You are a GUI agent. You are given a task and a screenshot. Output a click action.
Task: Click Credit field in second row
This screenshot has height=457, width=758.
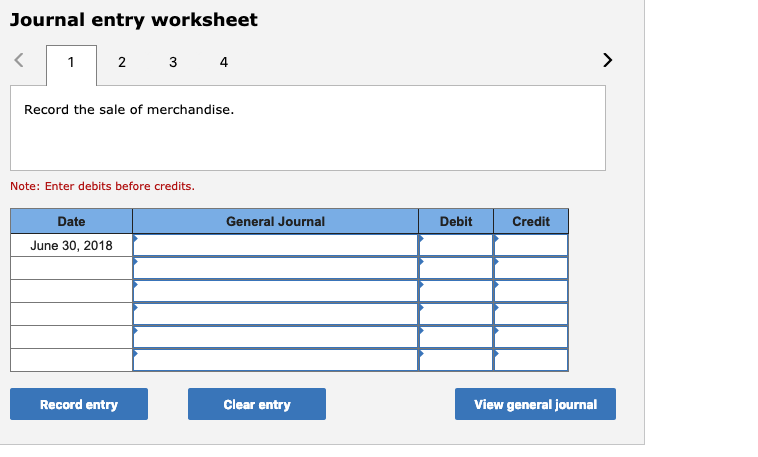coord(531,268)
